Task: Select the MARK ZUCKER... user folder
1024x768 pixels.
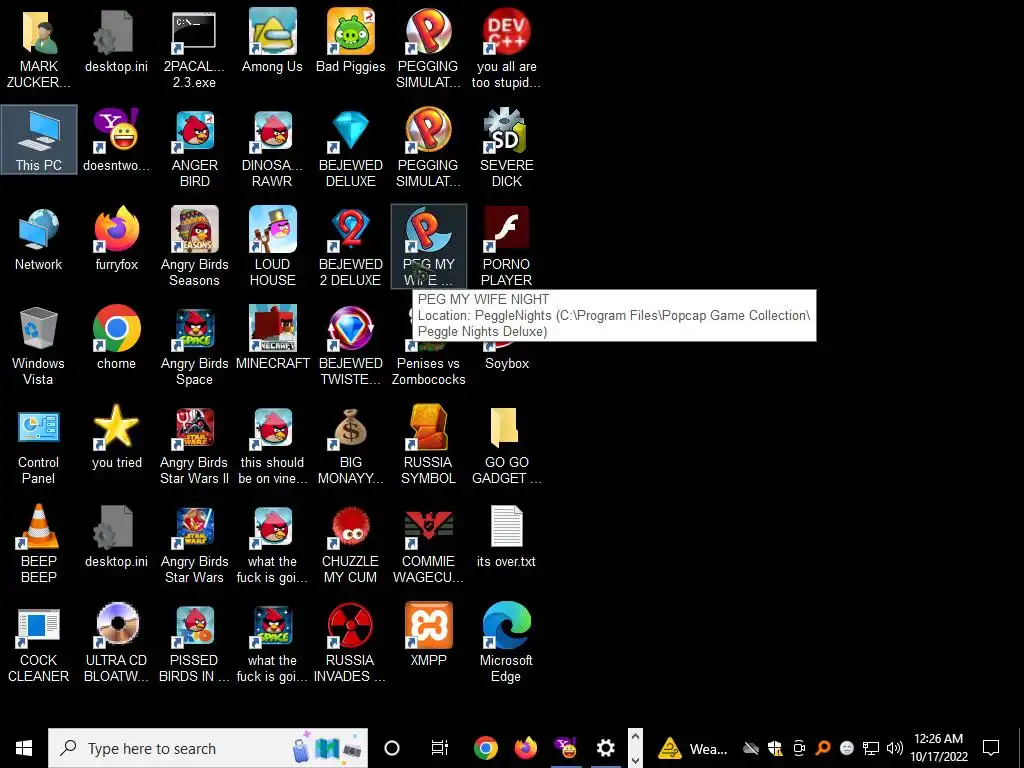Action: coord(39,49)
